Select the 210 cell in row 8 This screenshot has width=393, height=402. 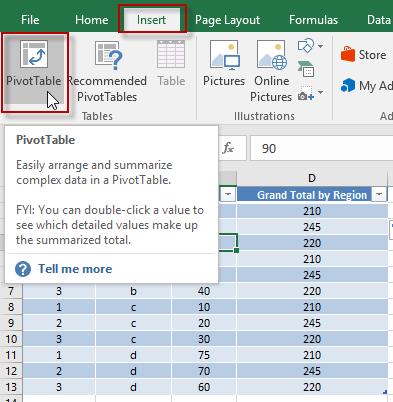[x=312, y=307]
